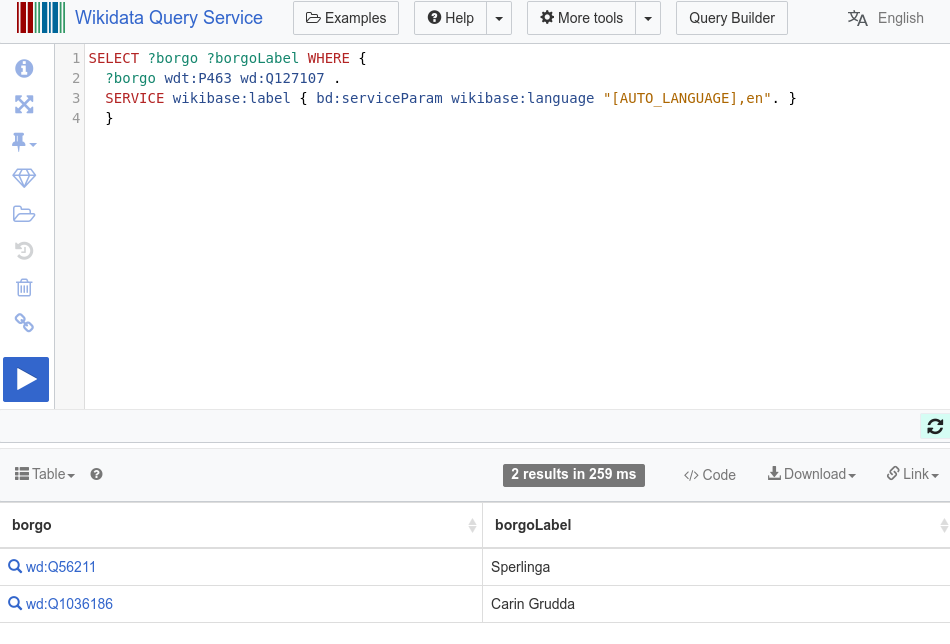This screenshot has height=644, width=950.
Task: Click the refresh results icon
Action: tap(935, 427)
